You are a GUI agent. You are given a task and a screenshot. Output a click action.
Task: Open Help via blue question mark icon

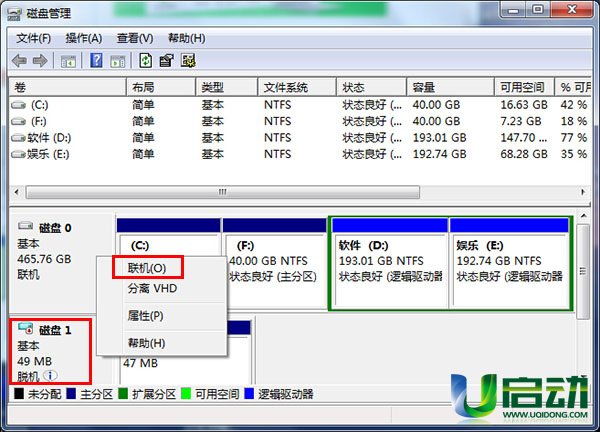pyautogui.click(x=96, y=60)
